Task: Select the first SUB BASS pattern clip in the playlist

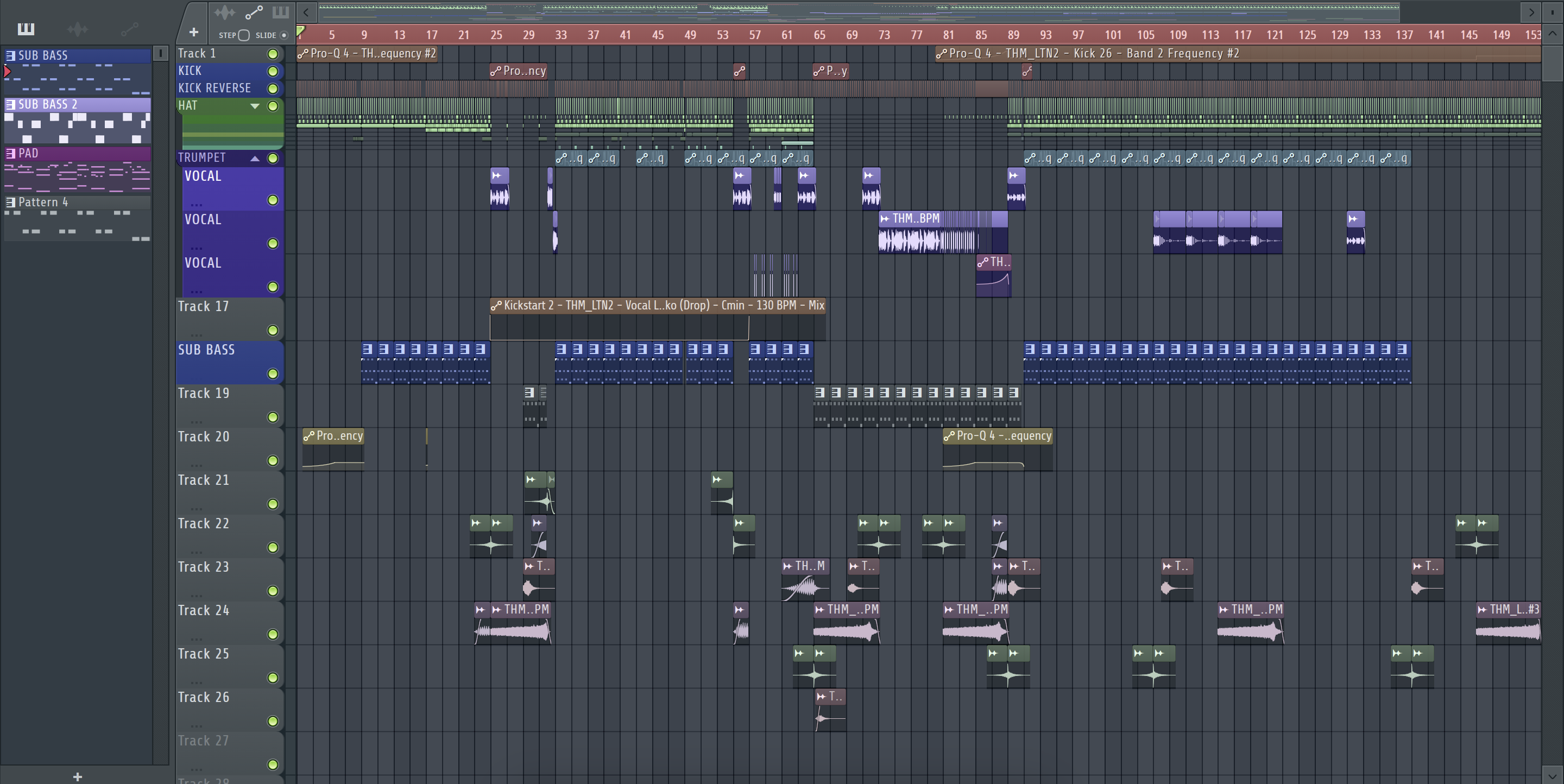Action: [x=369, y=363]
